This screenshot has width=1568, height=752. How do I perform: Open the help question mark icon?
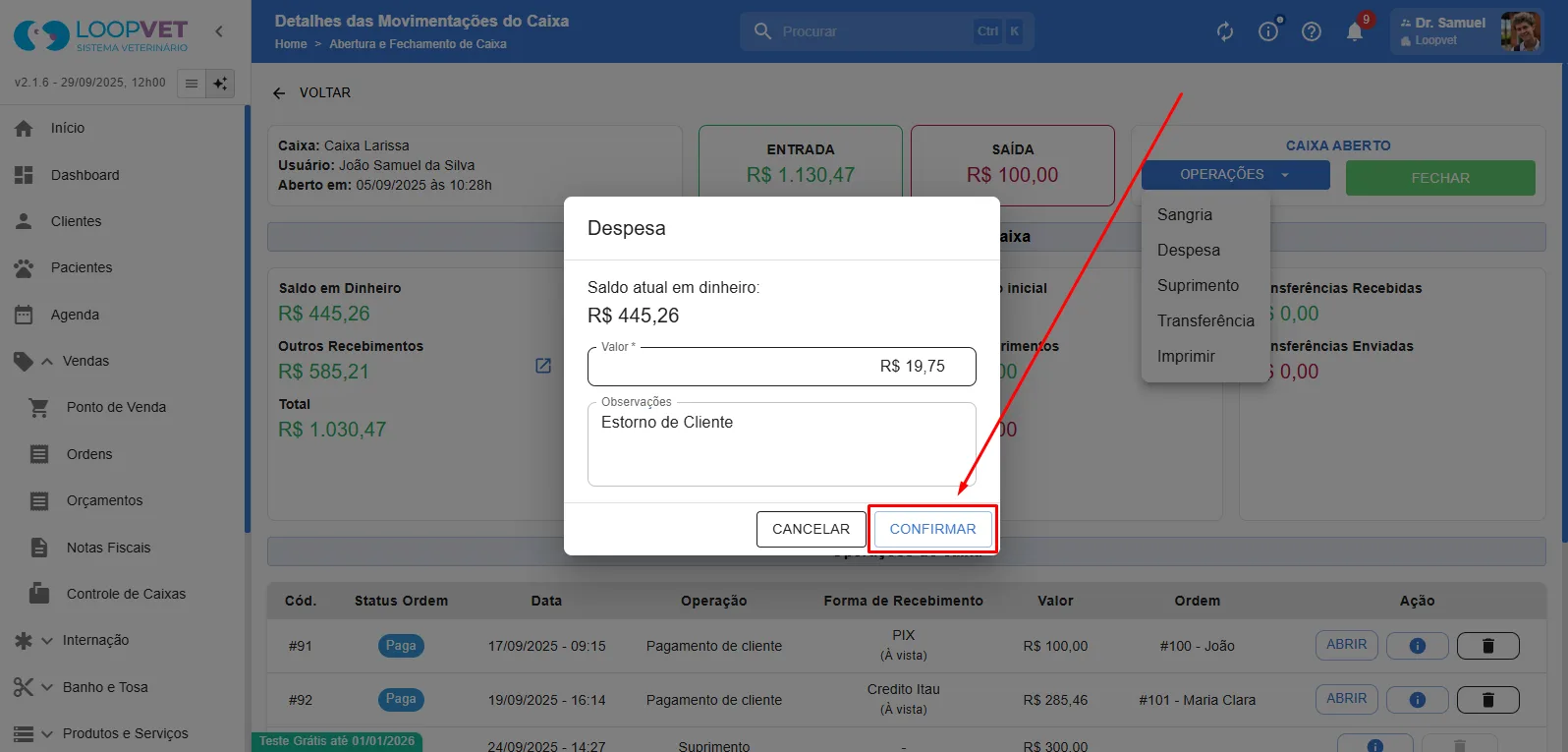coord(1312,31)
